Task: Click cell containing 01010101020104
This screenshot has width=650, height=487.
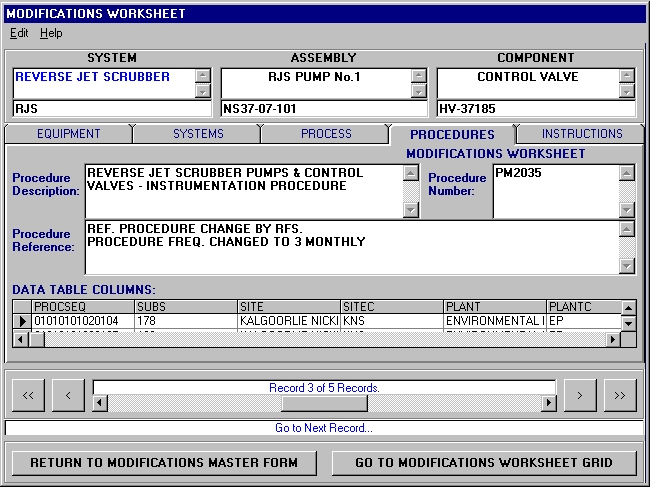Action: (83, 321)
